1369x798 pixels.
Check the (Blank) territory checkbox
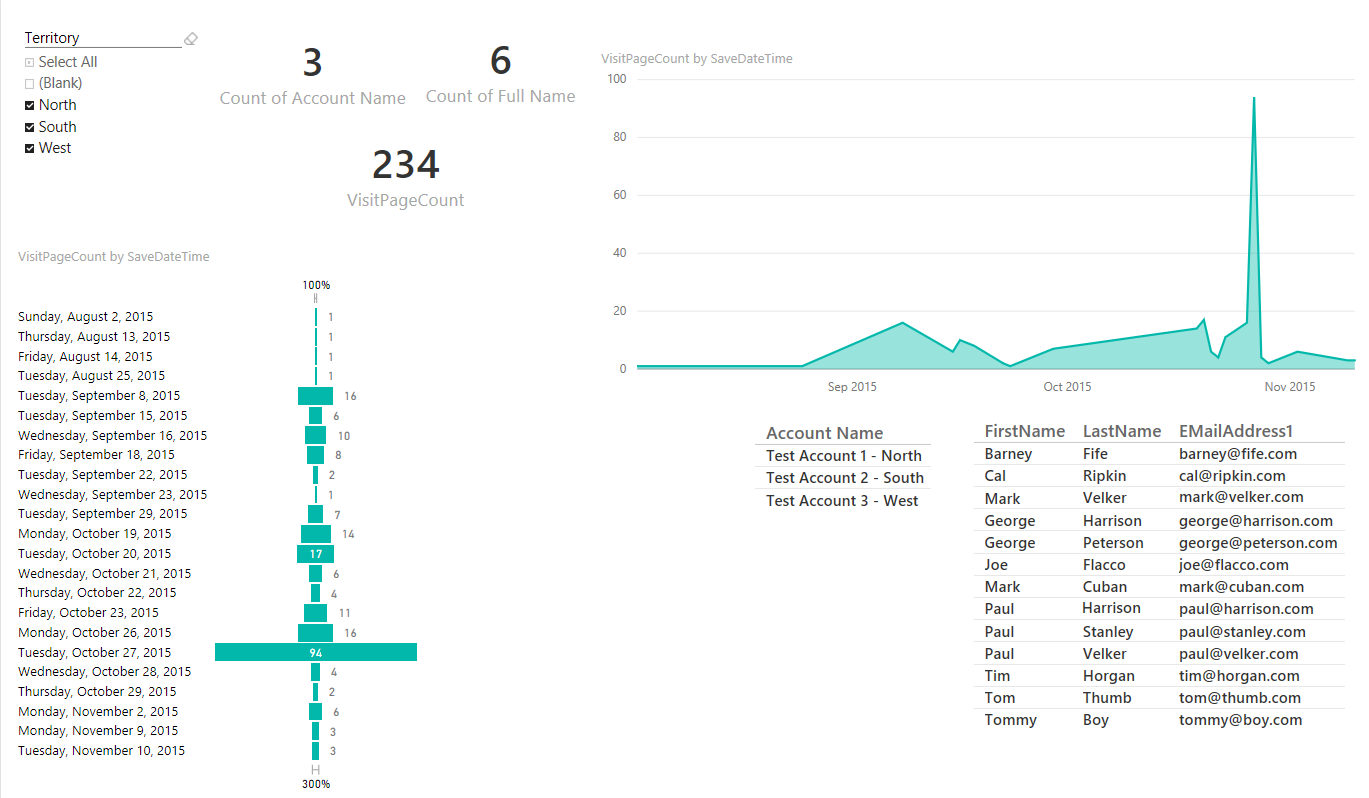pyautogui.click(x=30, y=84)
